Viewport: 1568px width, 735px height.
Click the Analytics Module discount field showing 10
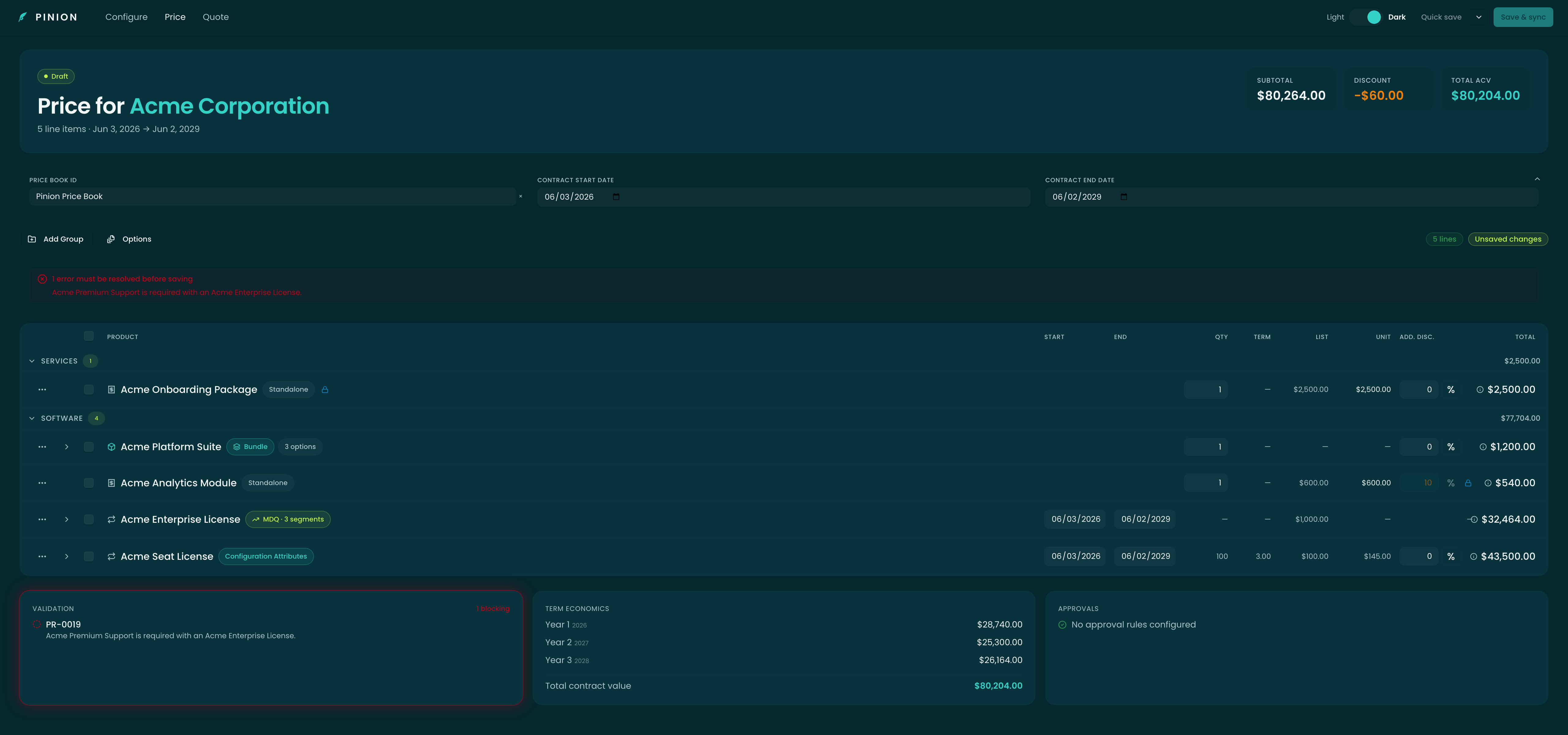point(1419,483)
